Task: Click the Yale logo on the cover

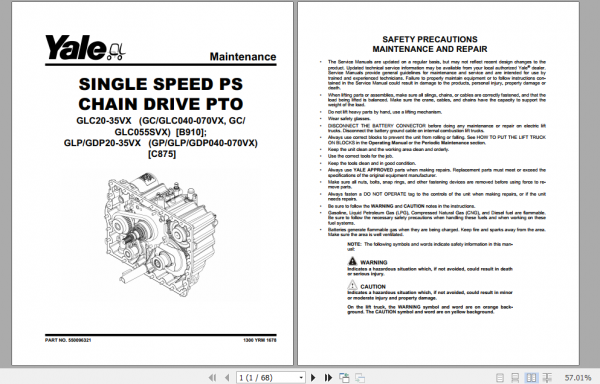Action: tap(85, 47)
